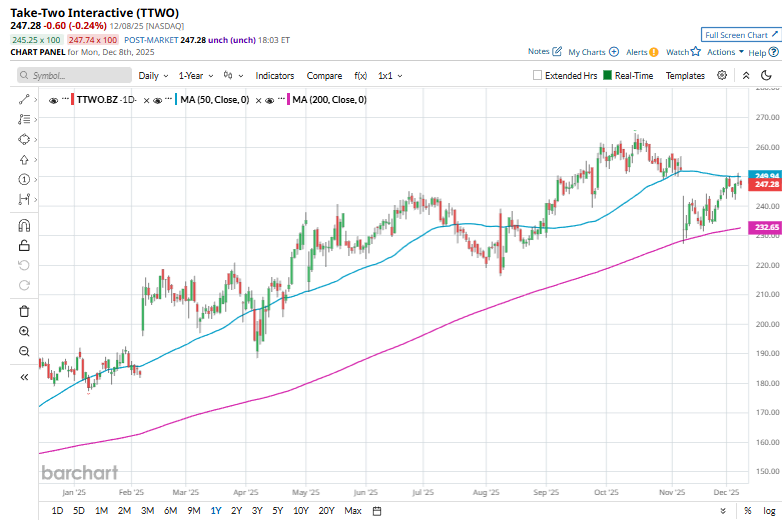Viewport: 782px width, 527px height.
Task: Click the lock drawings icon
Action: click(x=24, y=245)
